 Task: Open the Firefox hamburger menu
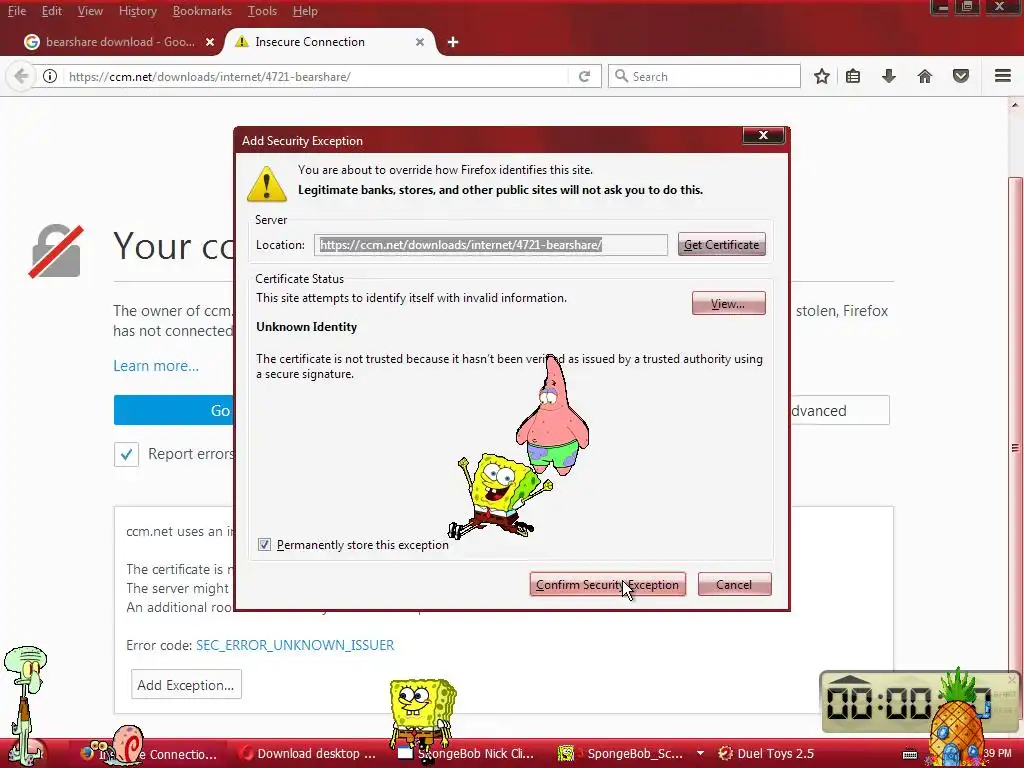point(1003,76)
